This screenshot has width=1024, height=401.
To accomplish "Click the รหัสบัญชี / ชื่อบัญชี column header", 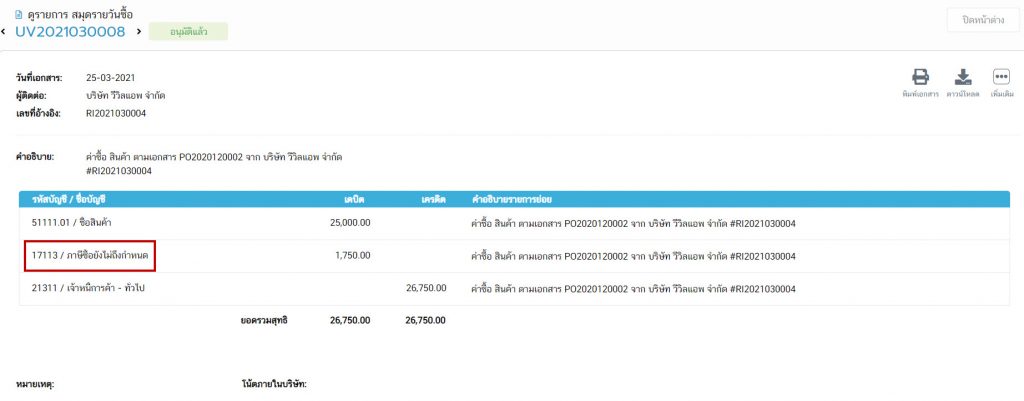I will coord(78,198).
